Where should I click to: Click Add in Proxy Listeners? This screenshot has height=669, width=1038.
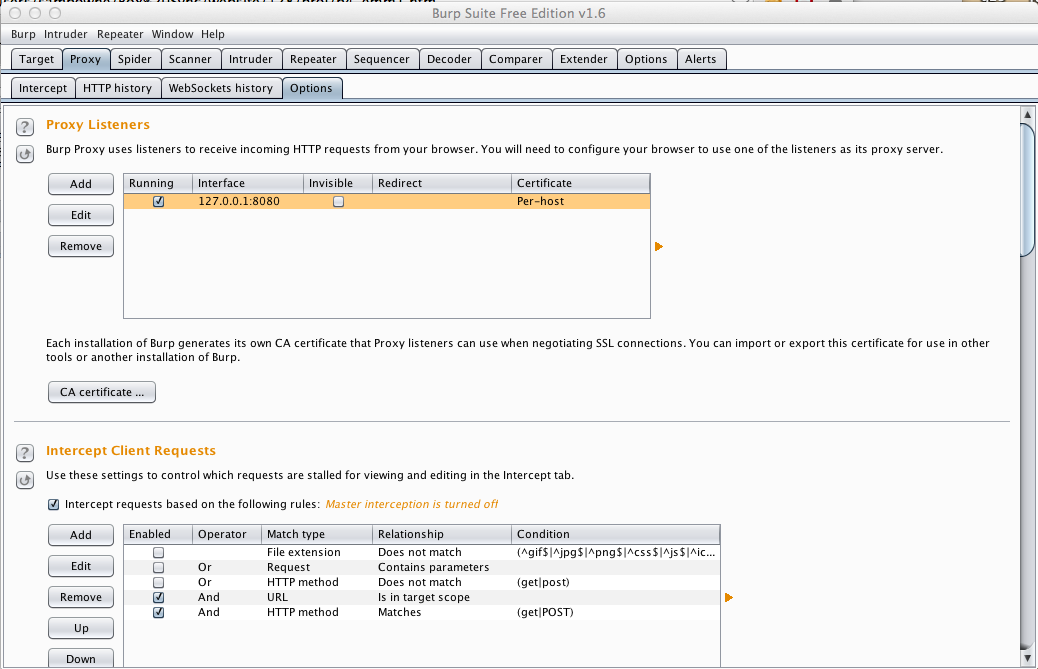81,184
